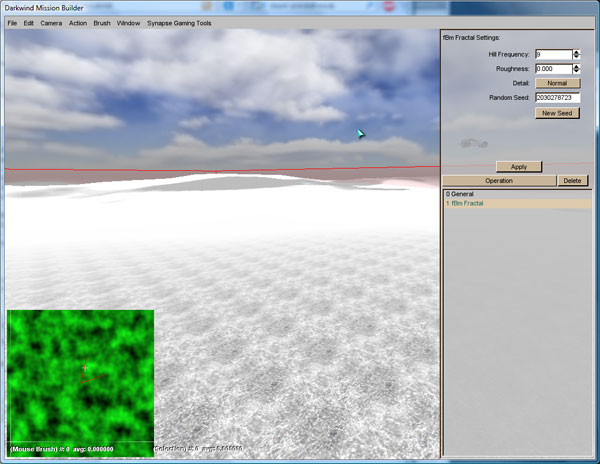
Task: Select the 0 General operation entry
Action: click(517, 193)
